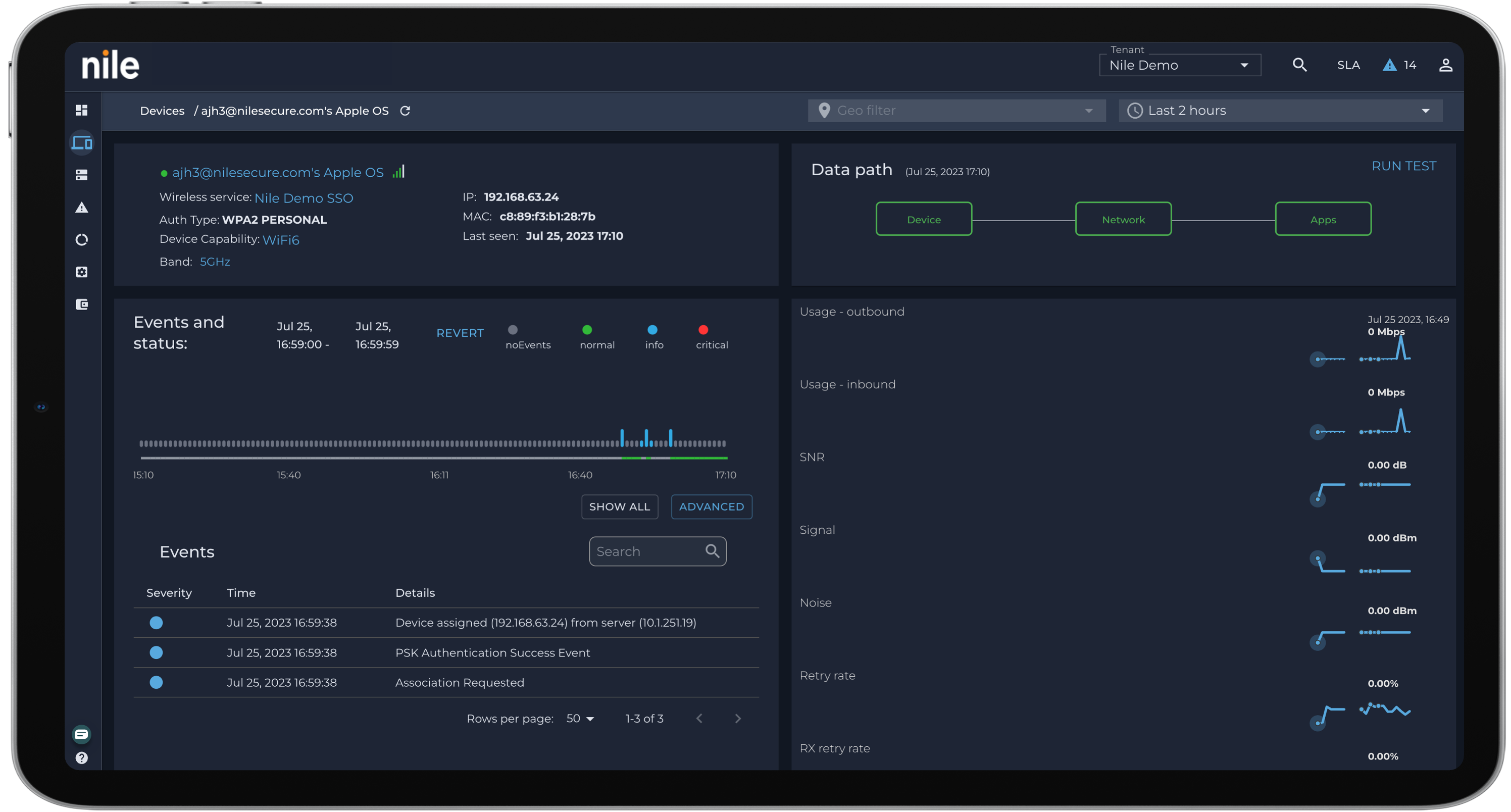Click 5GHz band link
1511x812 pixels.
(x=215, y=261)
